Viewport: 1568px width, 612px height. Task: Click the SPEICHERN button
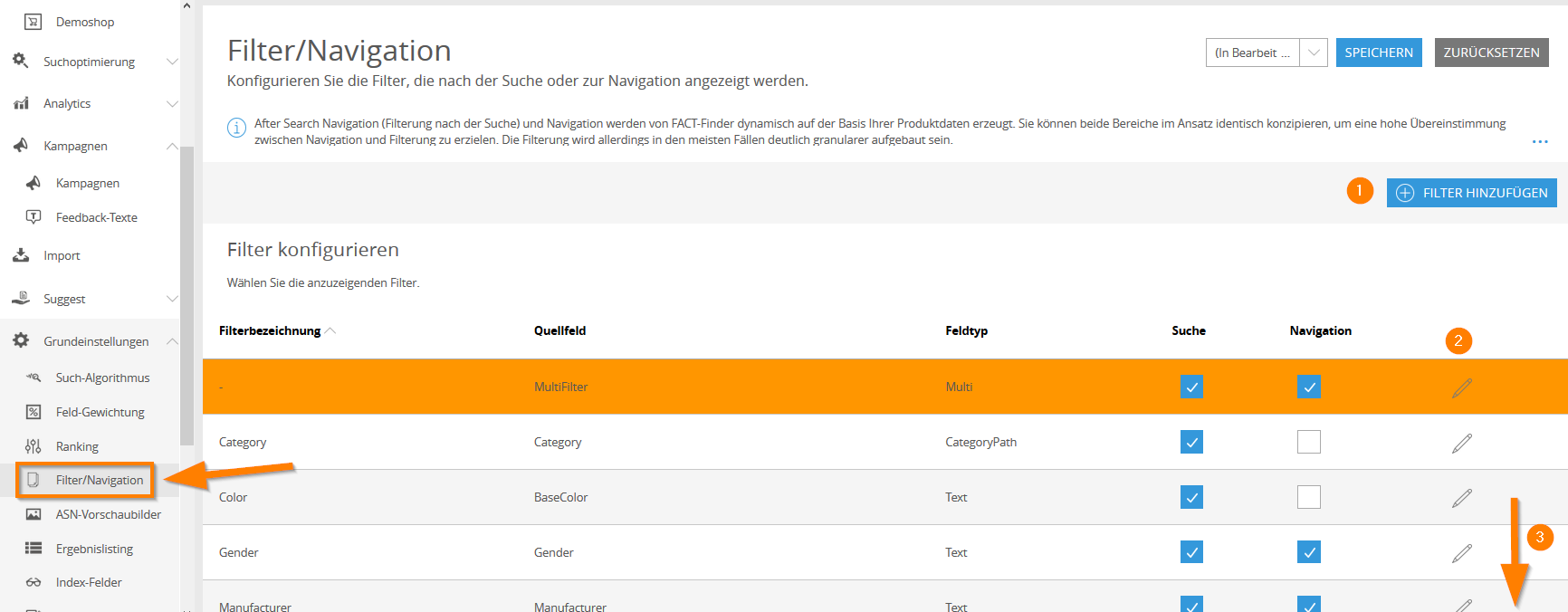(x=1379, y=53)
